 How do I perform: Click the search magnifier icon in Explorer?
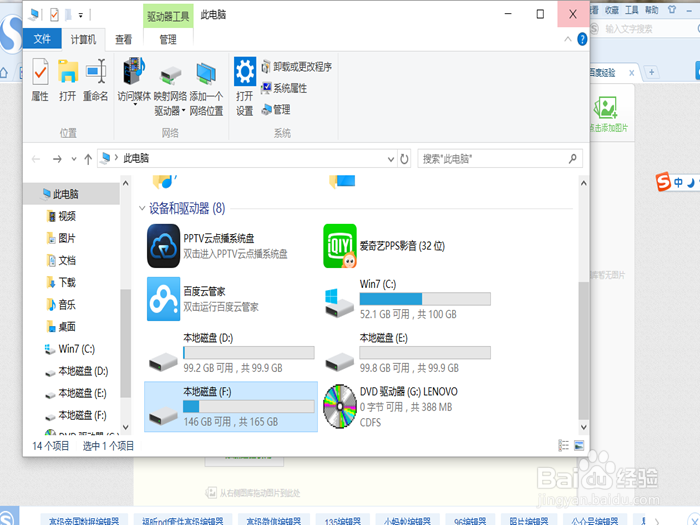click(573, 158)
